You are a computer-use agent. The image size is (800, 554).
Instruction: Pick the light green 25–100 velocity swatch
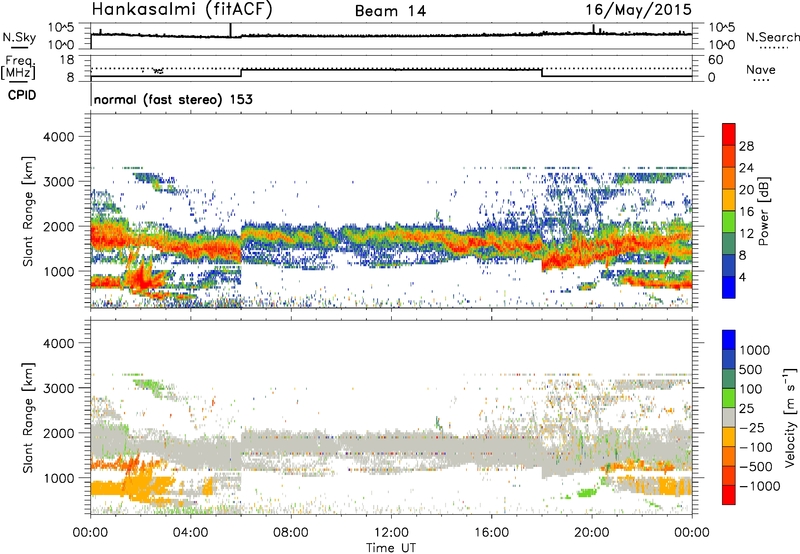point(729,398)
